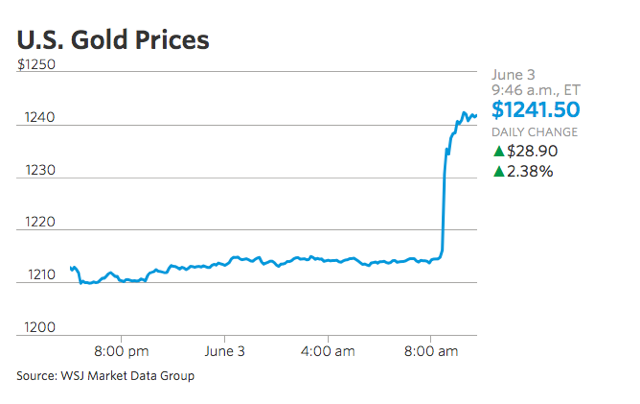Click the $1250 y-axis label
640x404 pixels.
[x=36, y=66]
